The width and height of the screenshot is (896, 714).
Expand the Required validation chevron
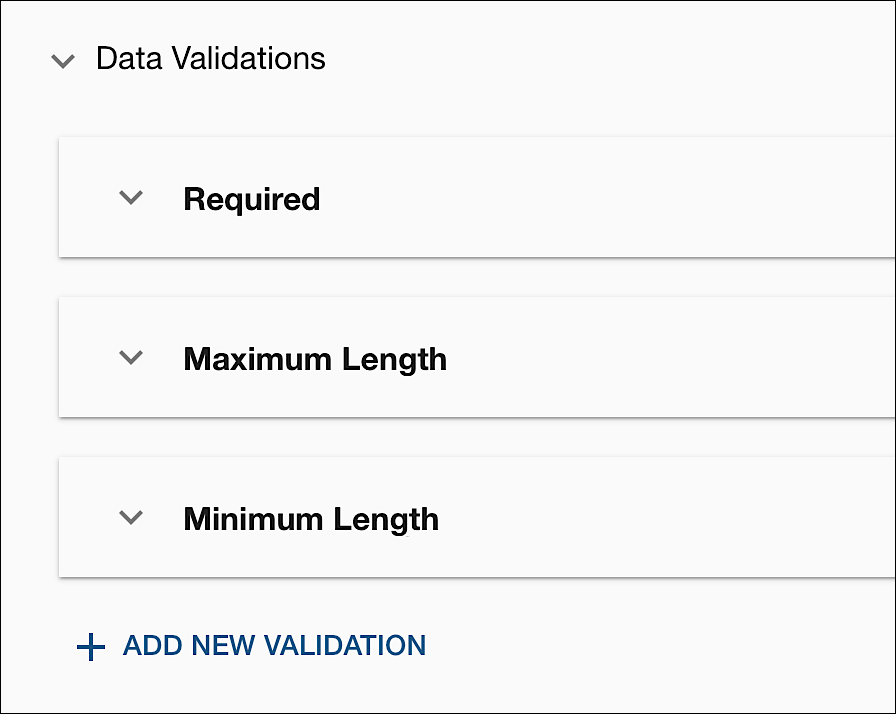pos(131,198)
